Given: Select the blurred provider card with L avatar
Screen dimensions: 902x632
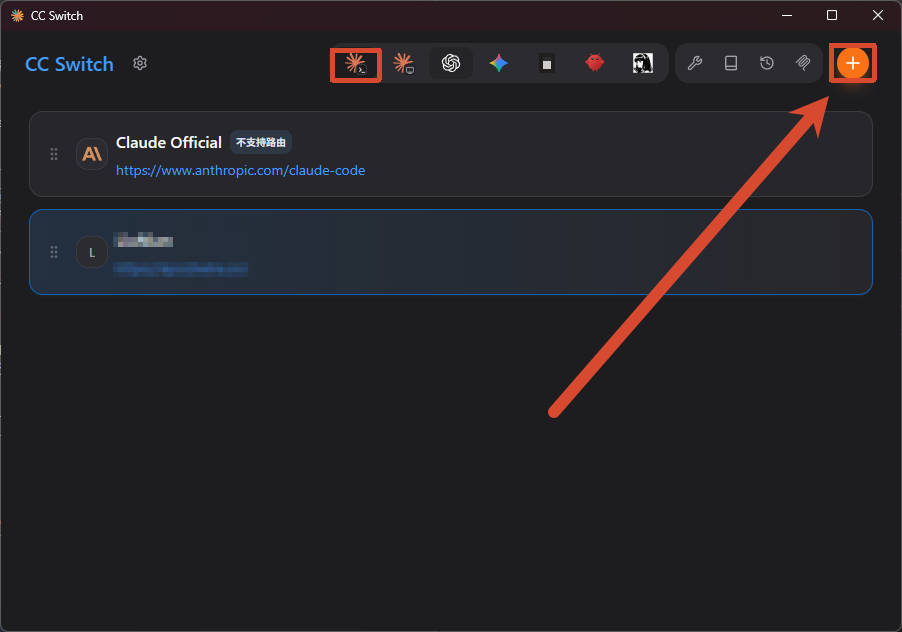Looking at the screenshot, I should point(451,252).
